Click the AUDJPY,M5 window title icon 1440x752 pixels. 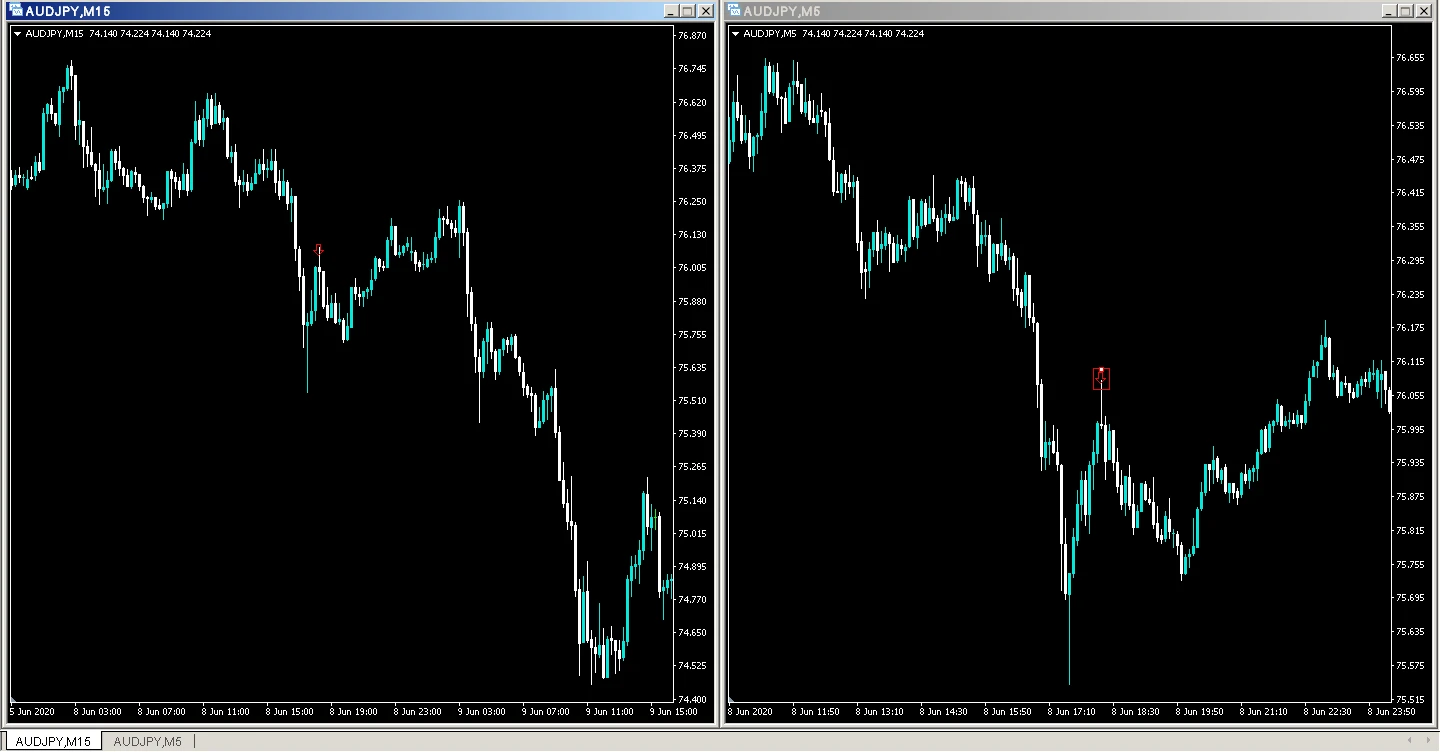click(x=734, y=10)
